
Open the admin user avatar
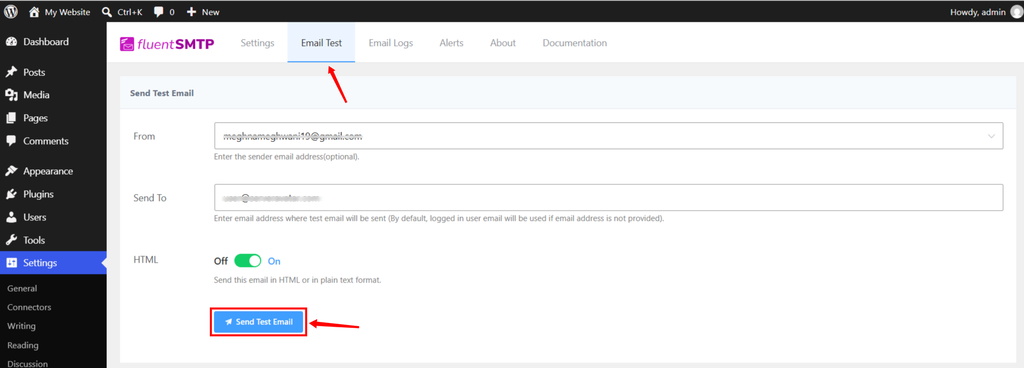pyautogui.click(x=1016, y=11)
